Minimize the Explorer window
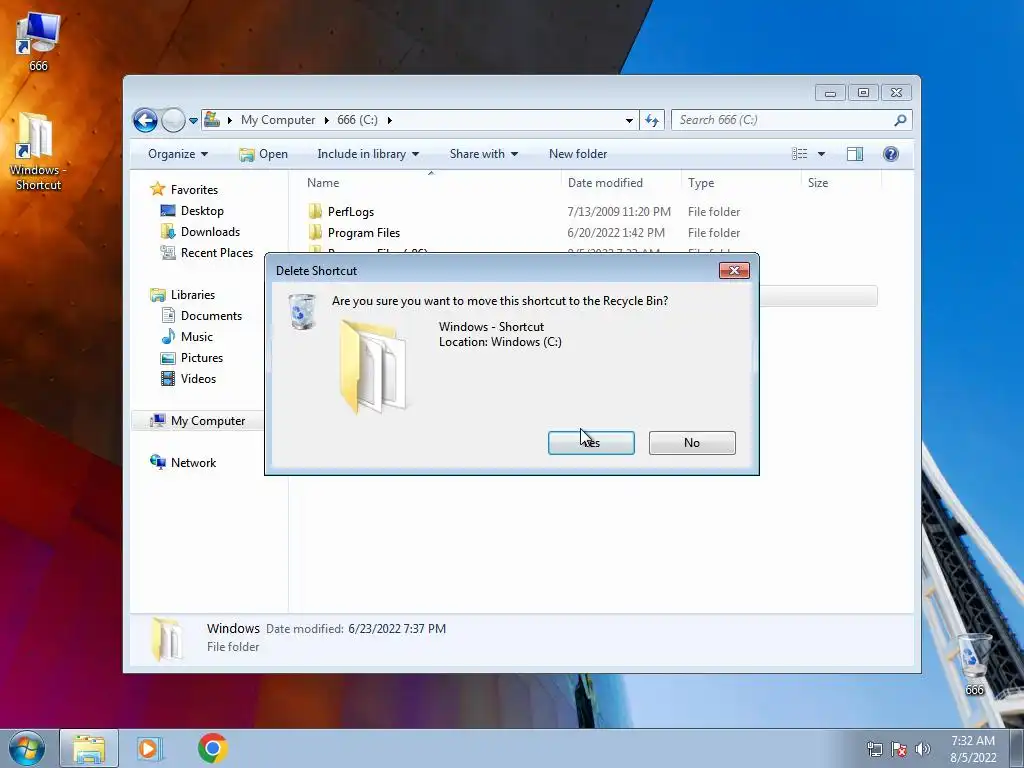The image size is (1024, 768). 830,93
